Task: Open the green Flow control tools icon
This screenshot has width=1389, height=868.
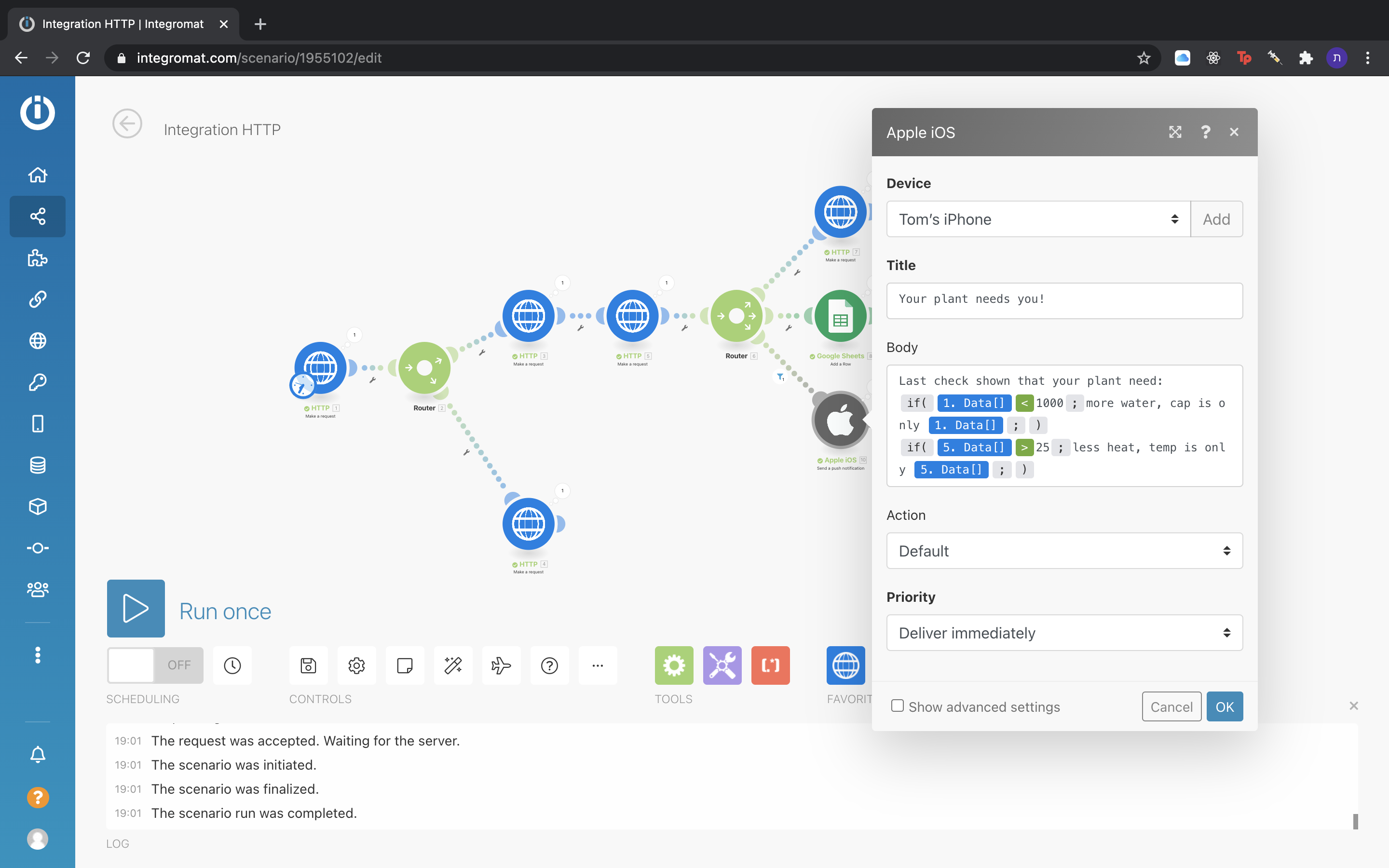Action: [674, 665]
